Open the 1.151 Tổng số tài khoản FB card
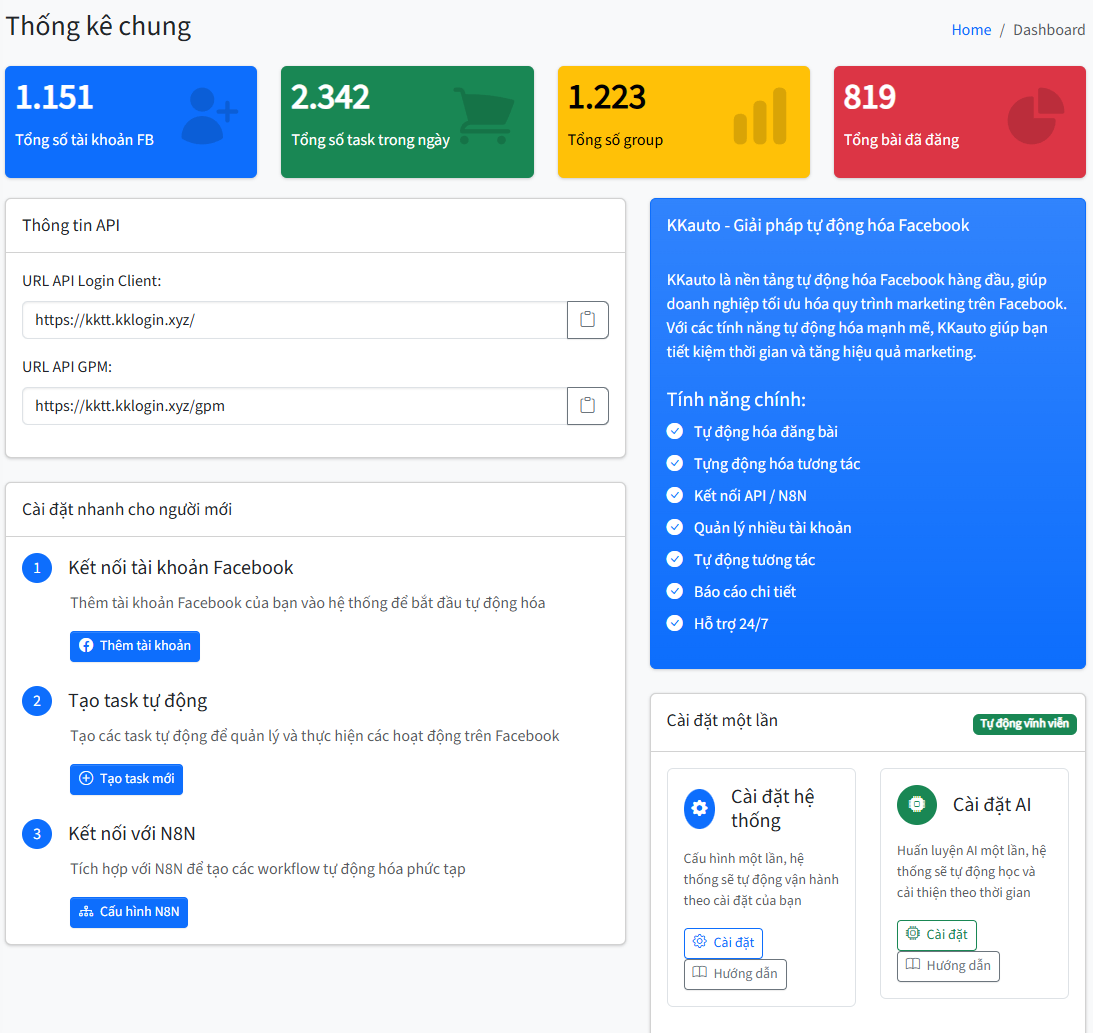Image resolution: width=1093 pixels, height=1033 pixels. [x=131, y=122]
